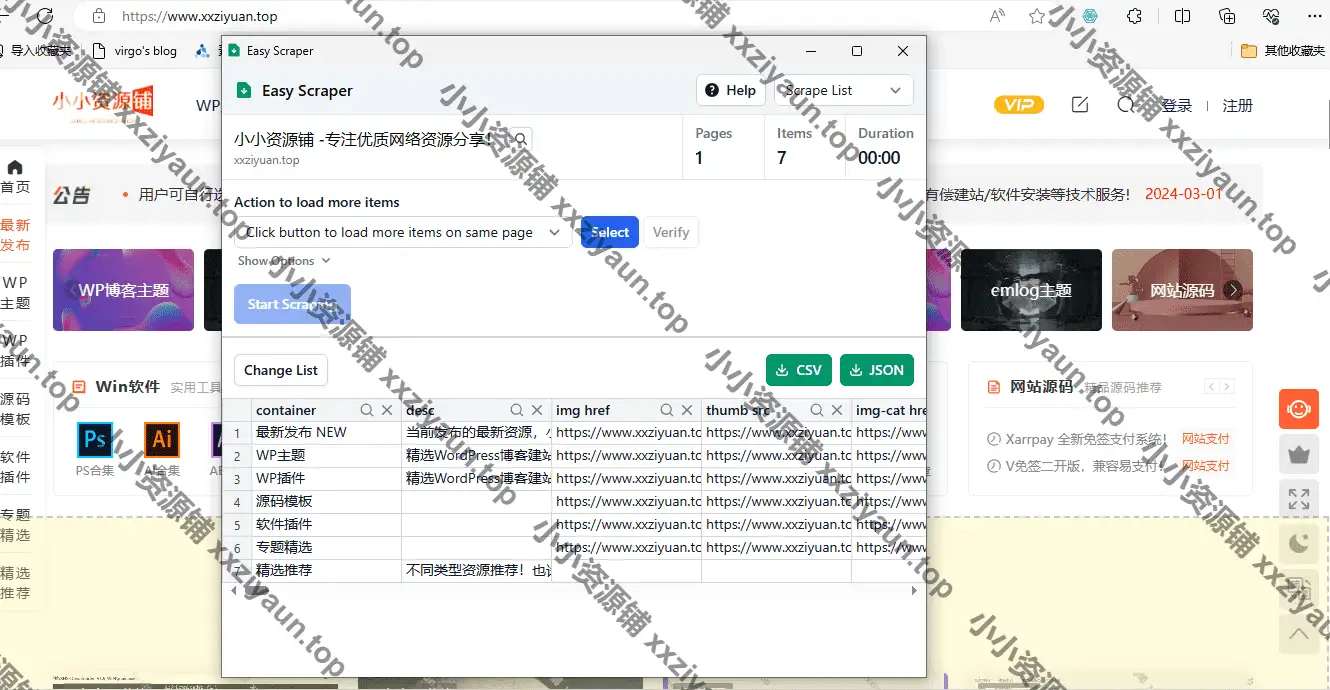This screenshot has width=1330, height=690.
Task: Open the load-more action dropdown
Action: point(403,232)
